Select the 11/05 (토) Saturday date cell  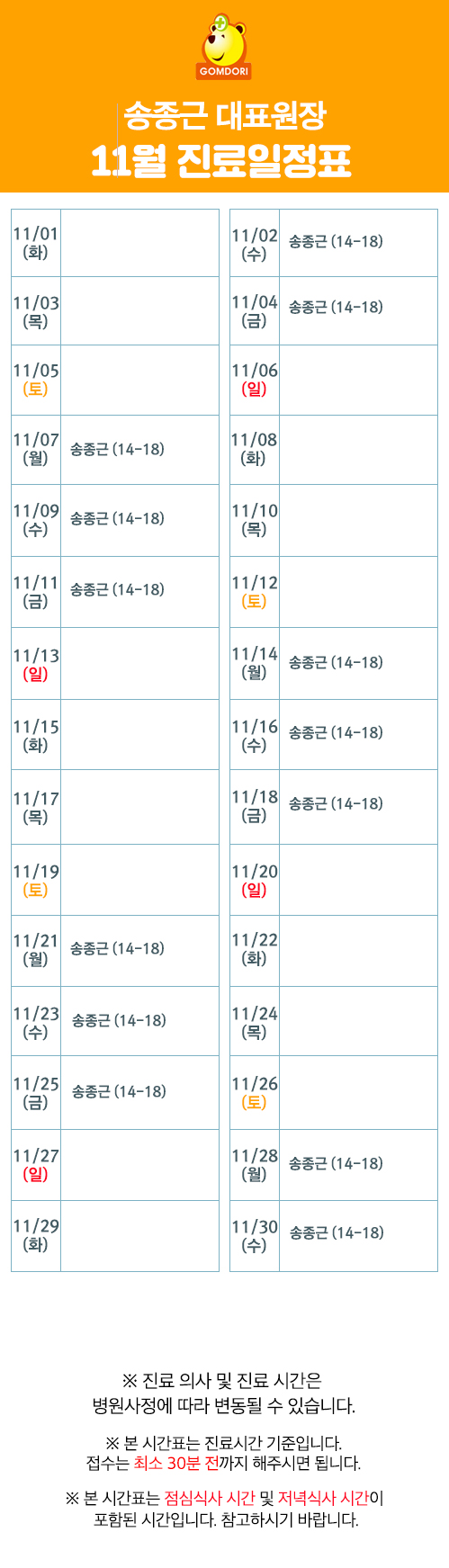point(36,380)
